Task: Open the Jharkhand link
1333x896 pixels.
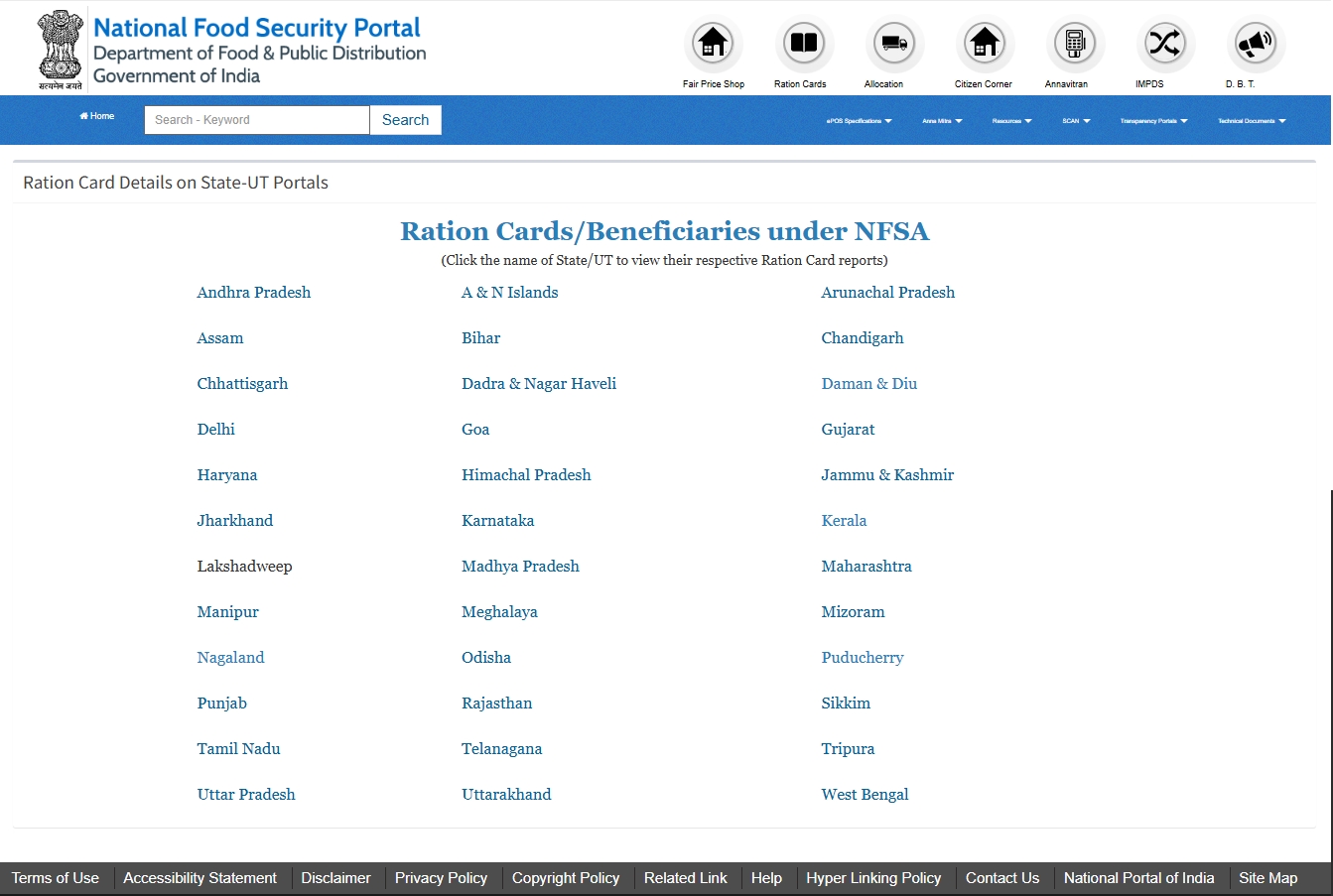Action: point(235,521)
